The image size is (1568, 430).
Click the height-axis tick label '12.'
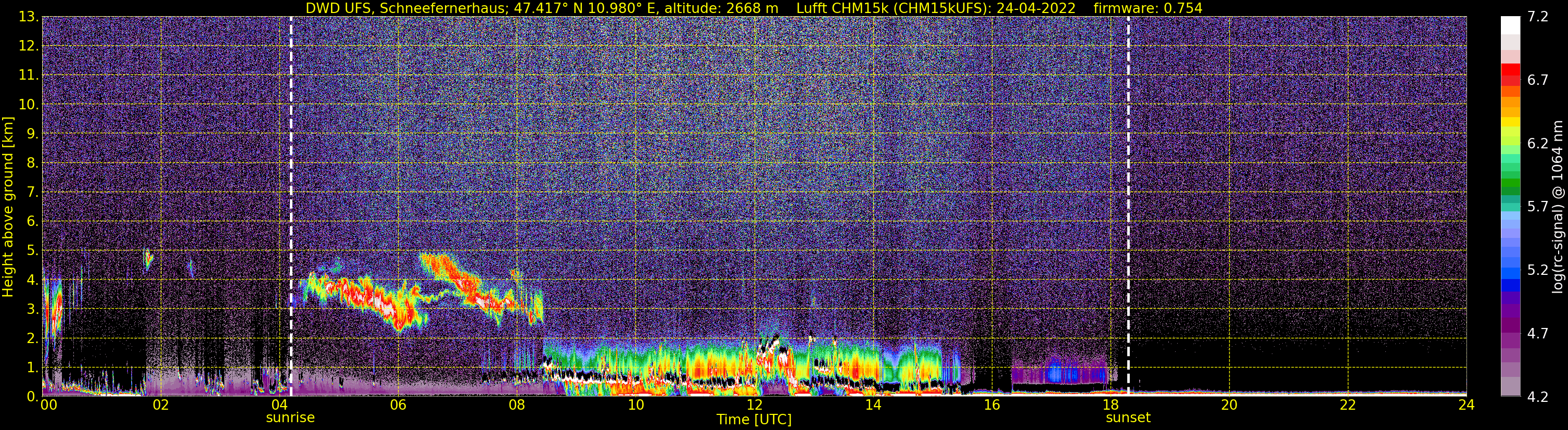pos(28,46)
